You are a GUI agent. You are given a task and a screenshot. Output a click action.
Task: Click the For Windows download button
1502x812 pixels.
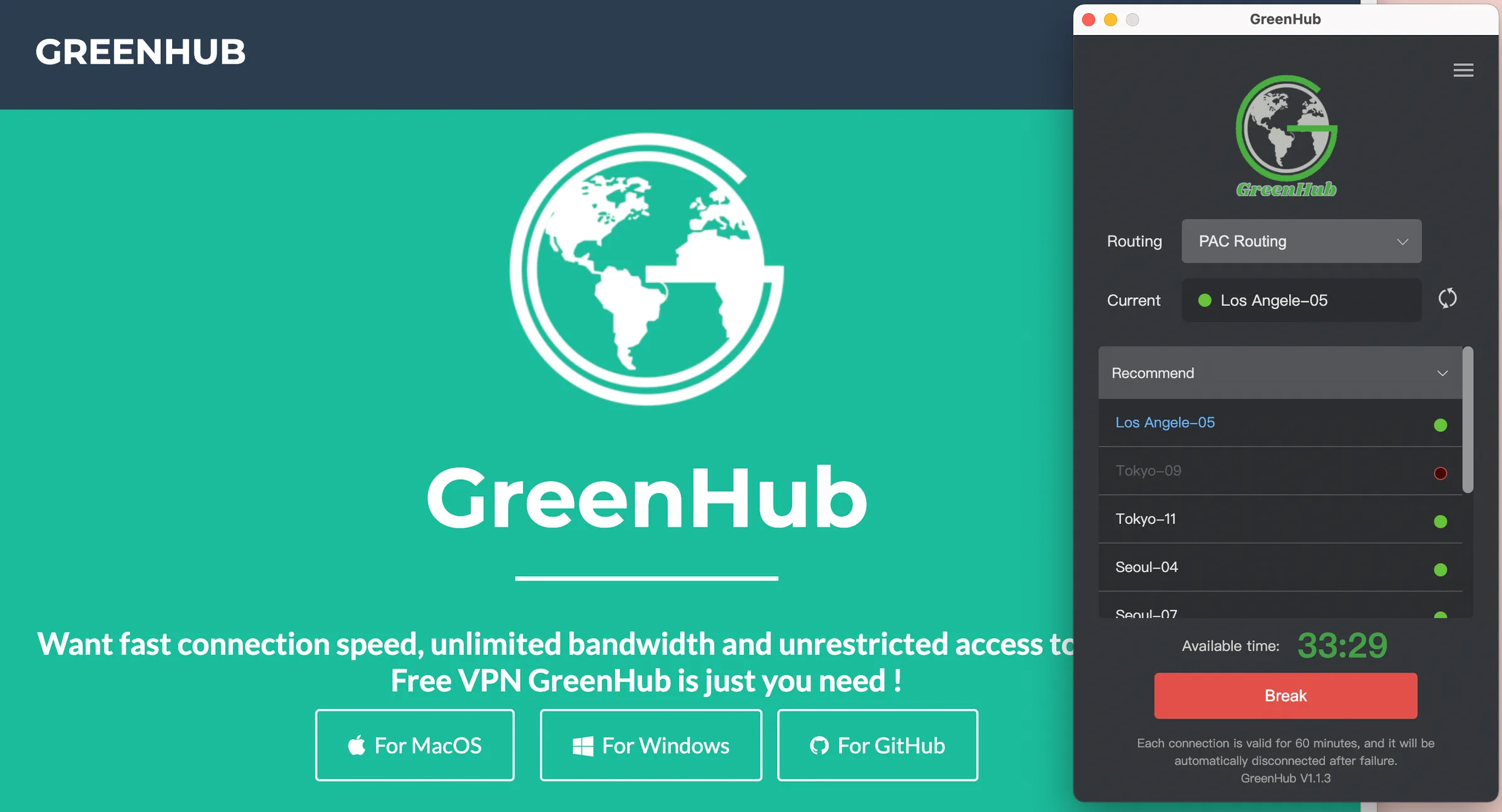pos(650,744)
